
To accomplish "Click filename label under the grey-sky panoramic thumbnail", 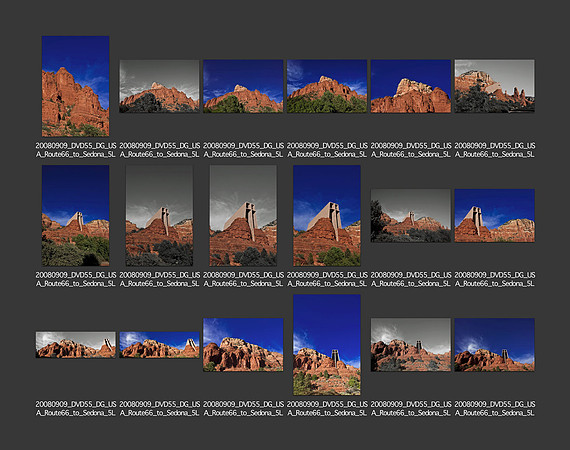I will 76,409.
